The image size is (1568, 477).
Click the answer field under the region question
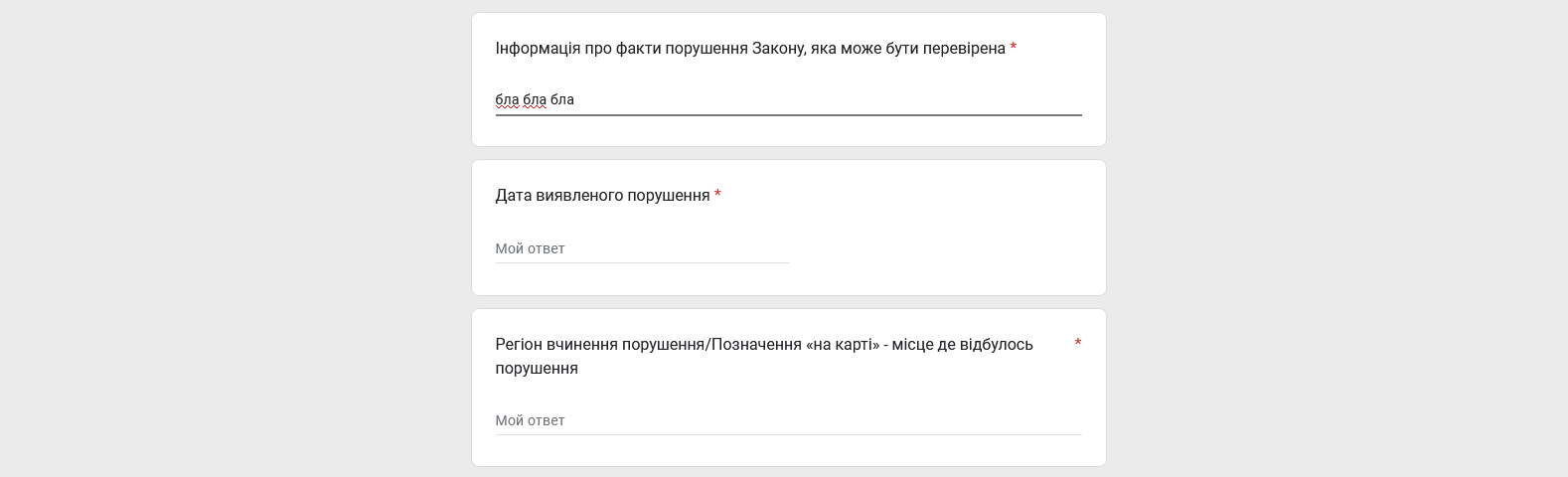click(x=787, y=420)
